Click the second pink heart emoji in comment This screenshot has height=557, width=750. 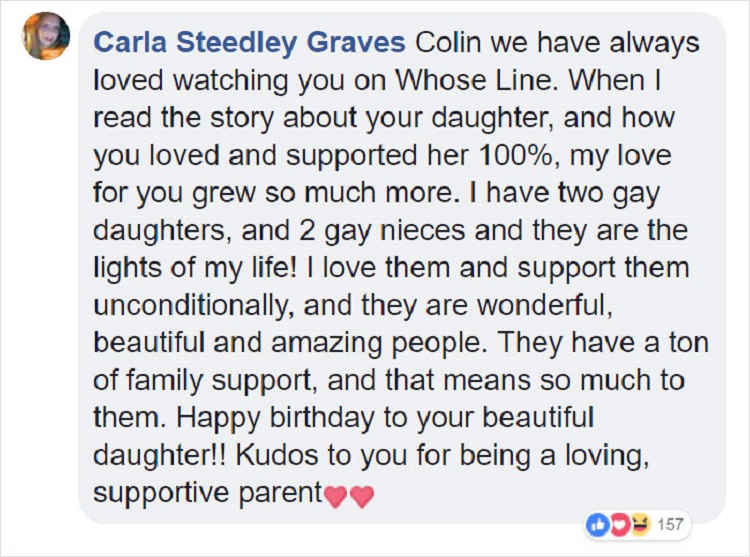coord(361,495)
